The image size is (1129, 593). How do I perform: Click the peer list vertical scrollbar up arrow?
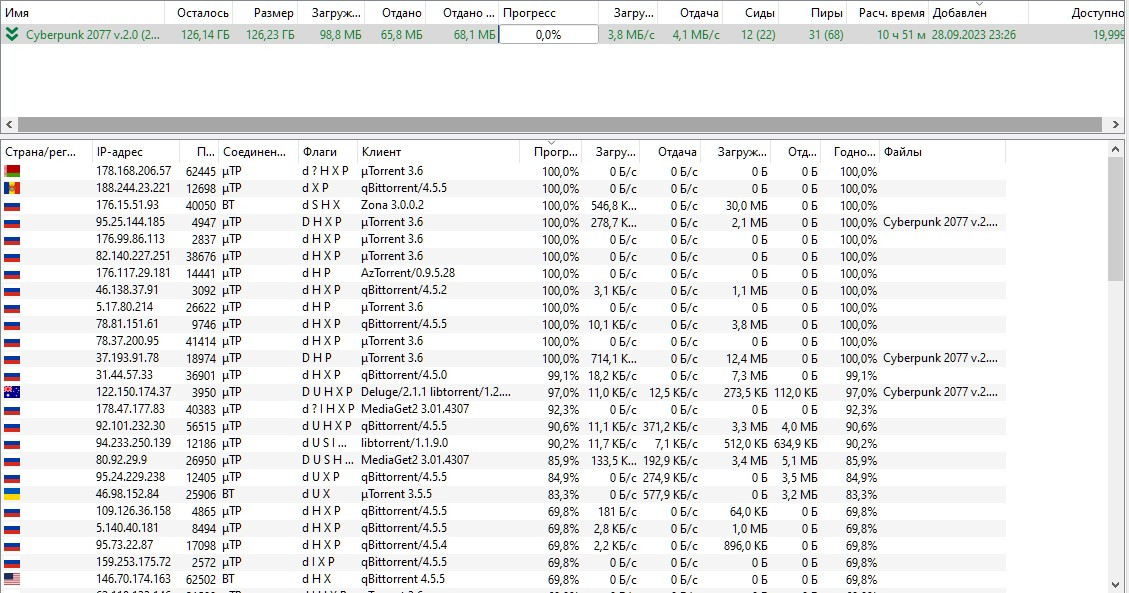pos(1117,150)
